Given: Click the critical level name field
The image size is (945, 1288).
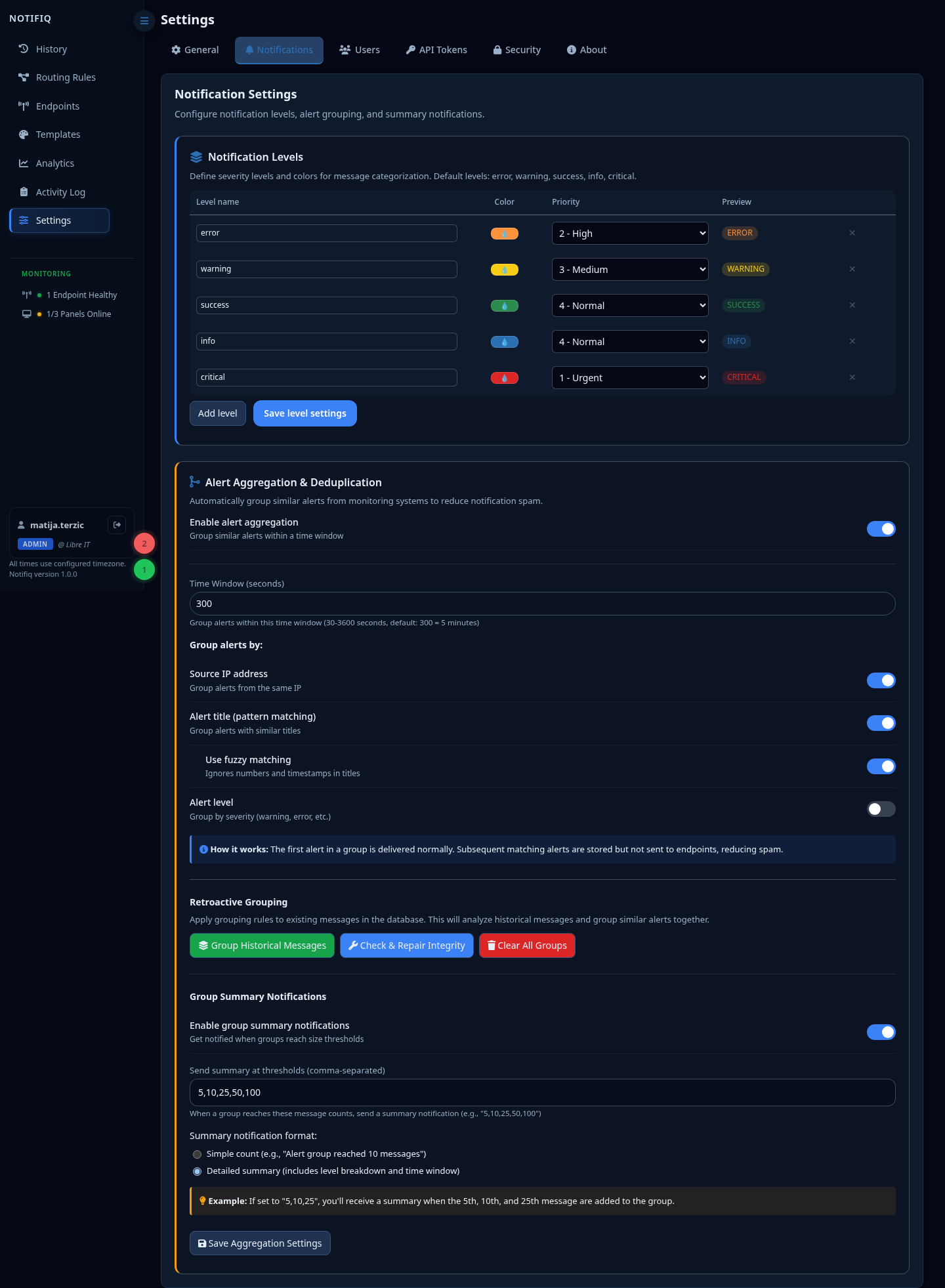Looking at the screenshot, I should click(327, 377).
